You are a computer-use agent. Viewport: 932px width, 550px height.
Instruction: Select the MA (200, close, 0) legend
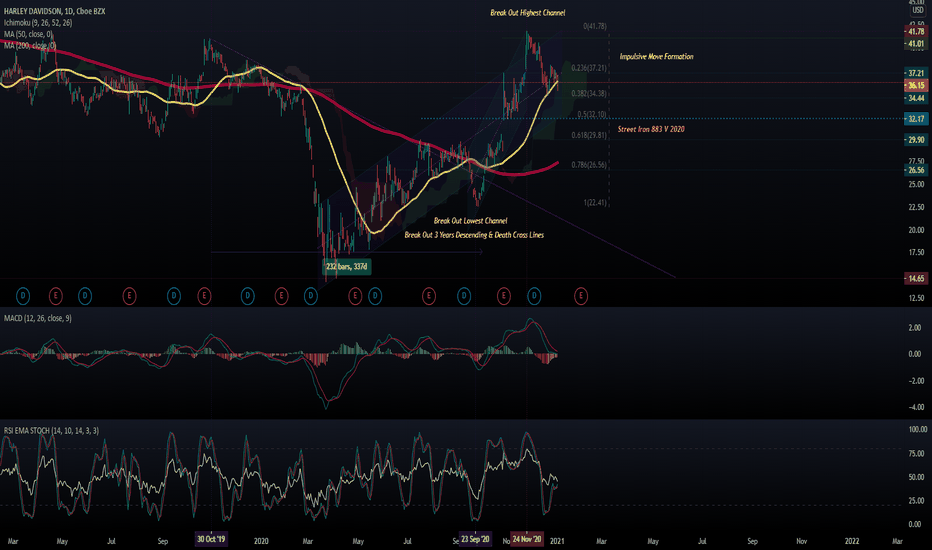coord(30,45)
